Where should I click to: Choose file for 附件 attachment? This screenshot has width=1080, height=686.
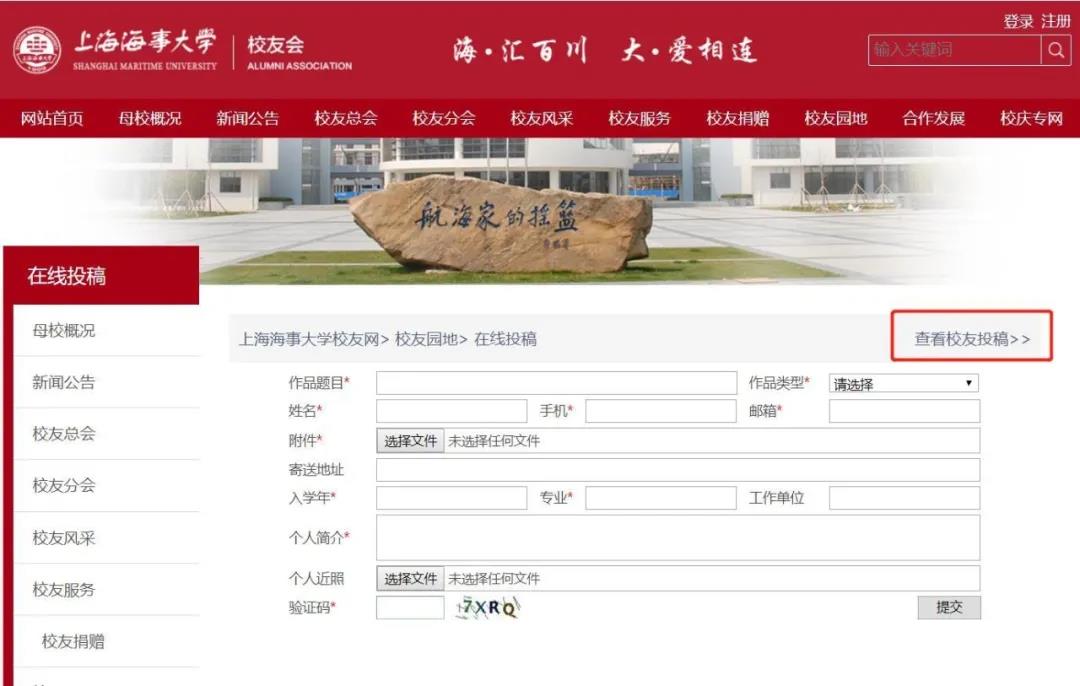(x=411, y=440)
